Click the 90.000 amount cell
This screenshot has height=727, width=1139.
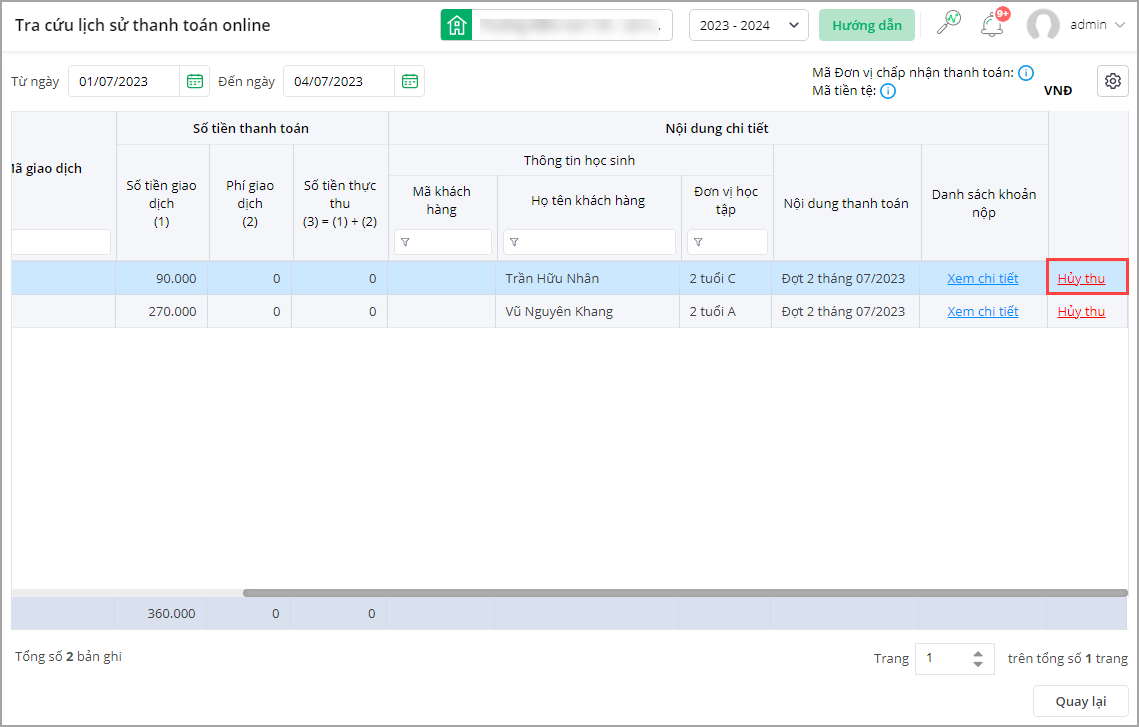point(161,278)
